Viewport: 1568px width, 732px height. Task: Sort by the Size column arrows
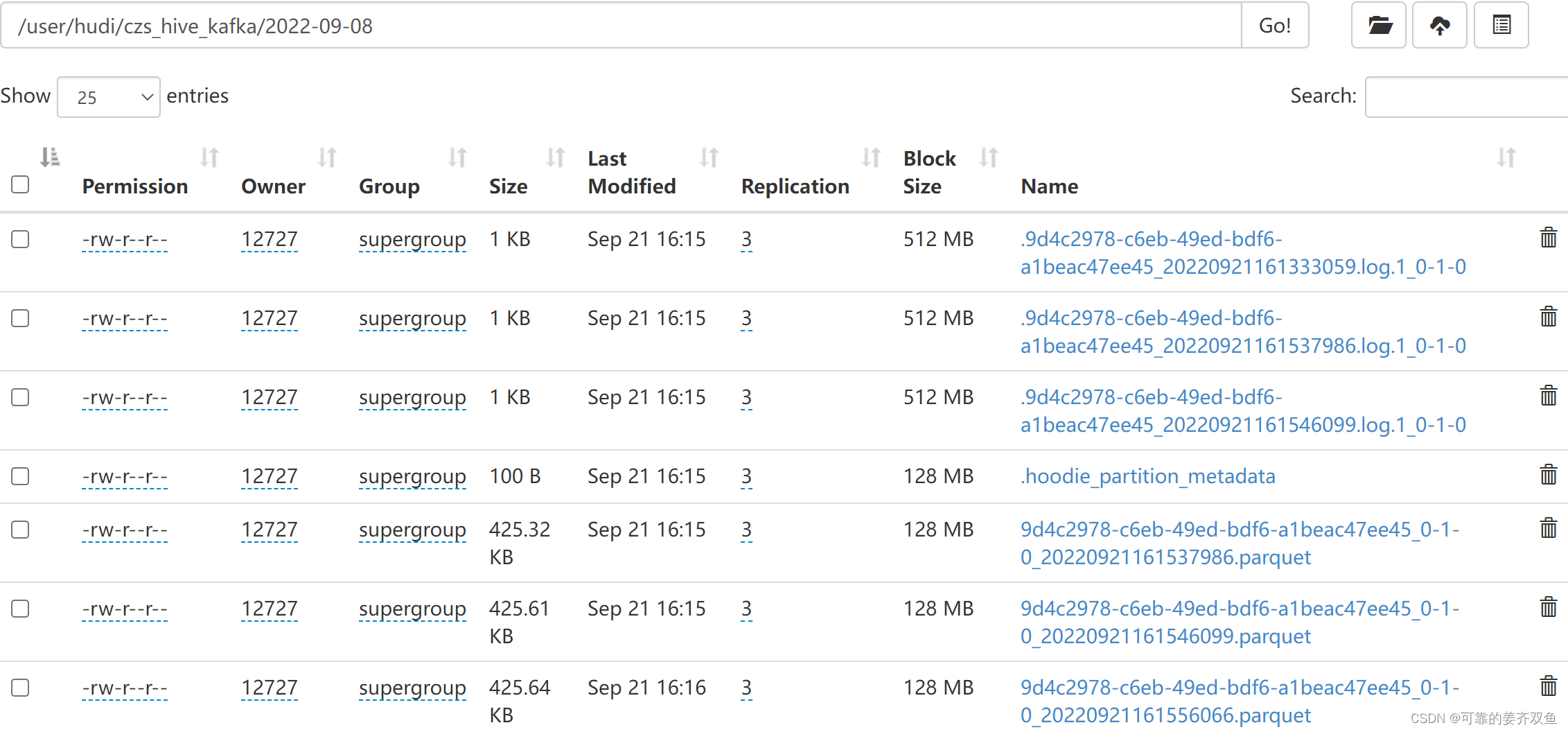click(556, 157)
